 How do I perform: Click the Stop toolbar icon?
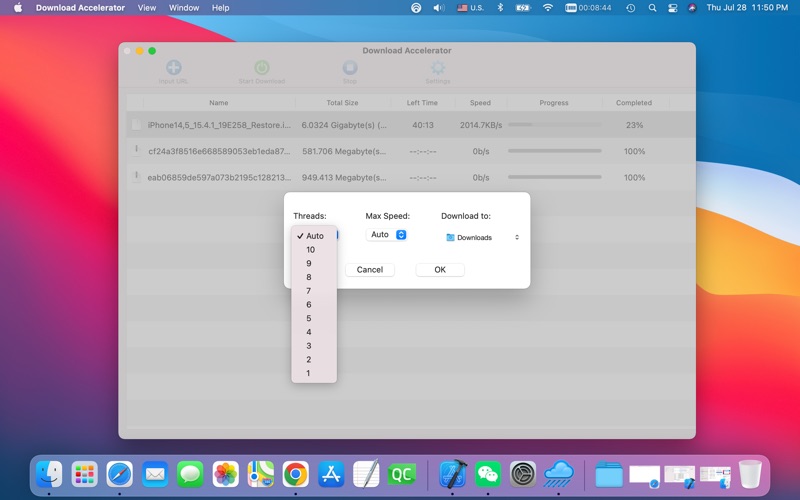[350, 67]
